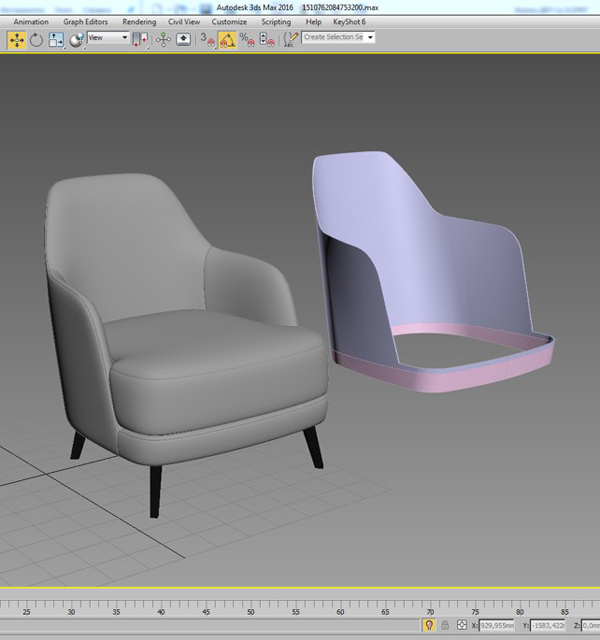The image size is (600, 640).
Task: Select the Rotate tool icon
Action: (36, 40)
